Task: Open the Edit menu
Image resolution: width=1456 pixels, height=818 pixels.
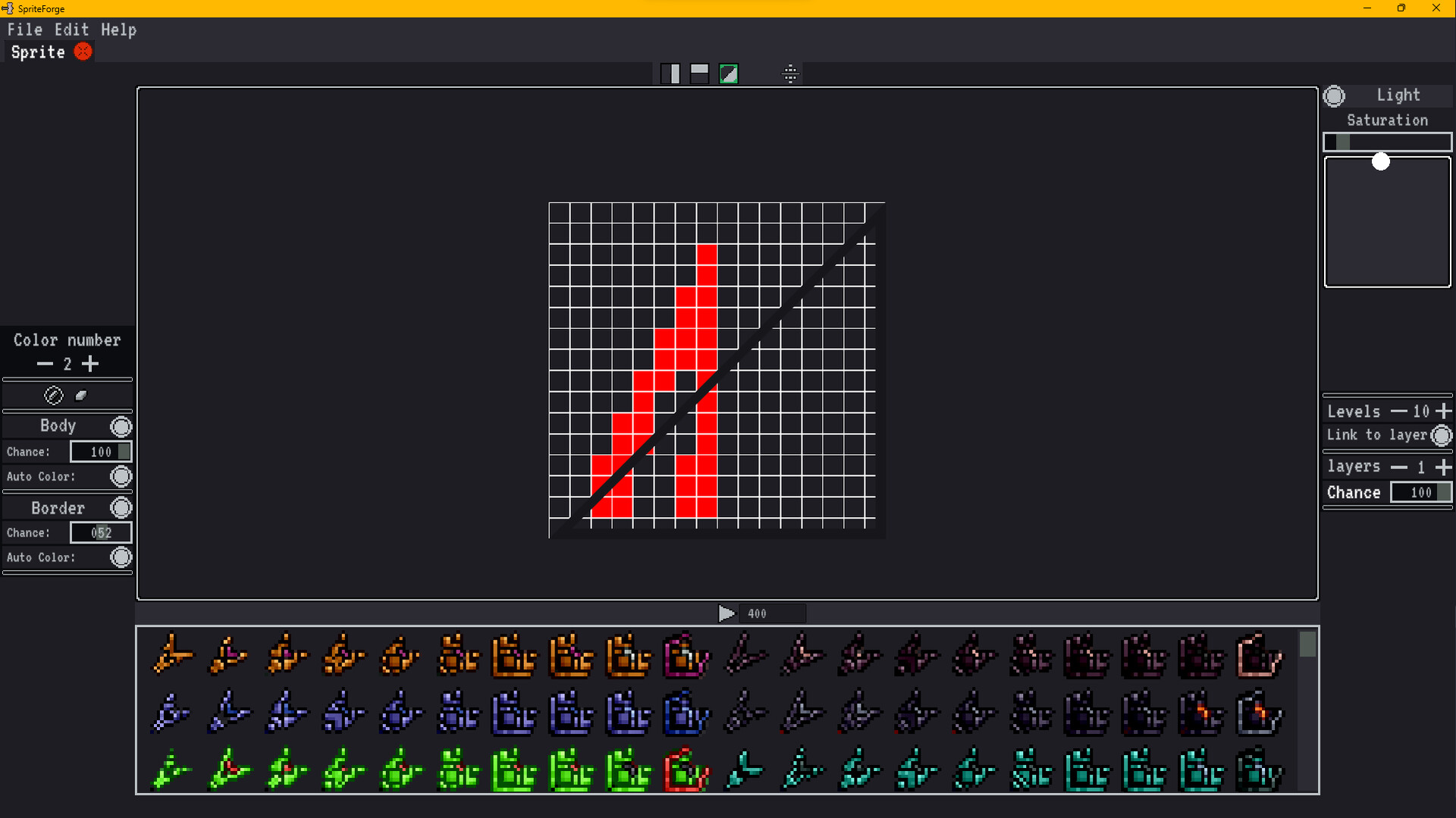Action: tap(71, 30)
